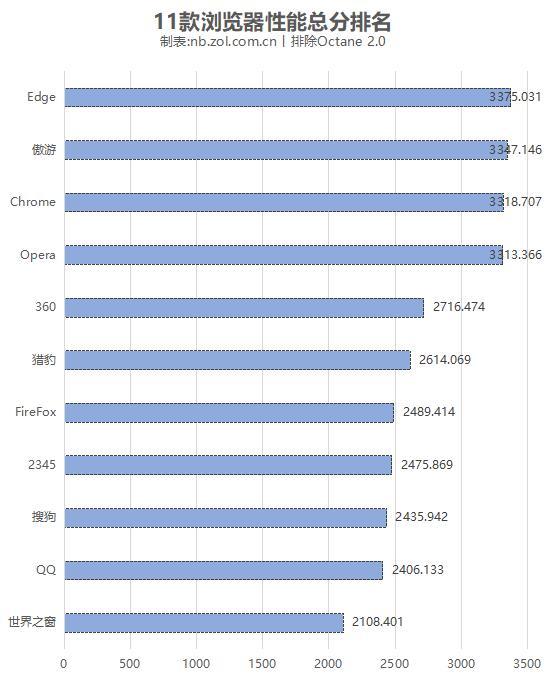Click the 3500 axis tick label

click(527, 664)
